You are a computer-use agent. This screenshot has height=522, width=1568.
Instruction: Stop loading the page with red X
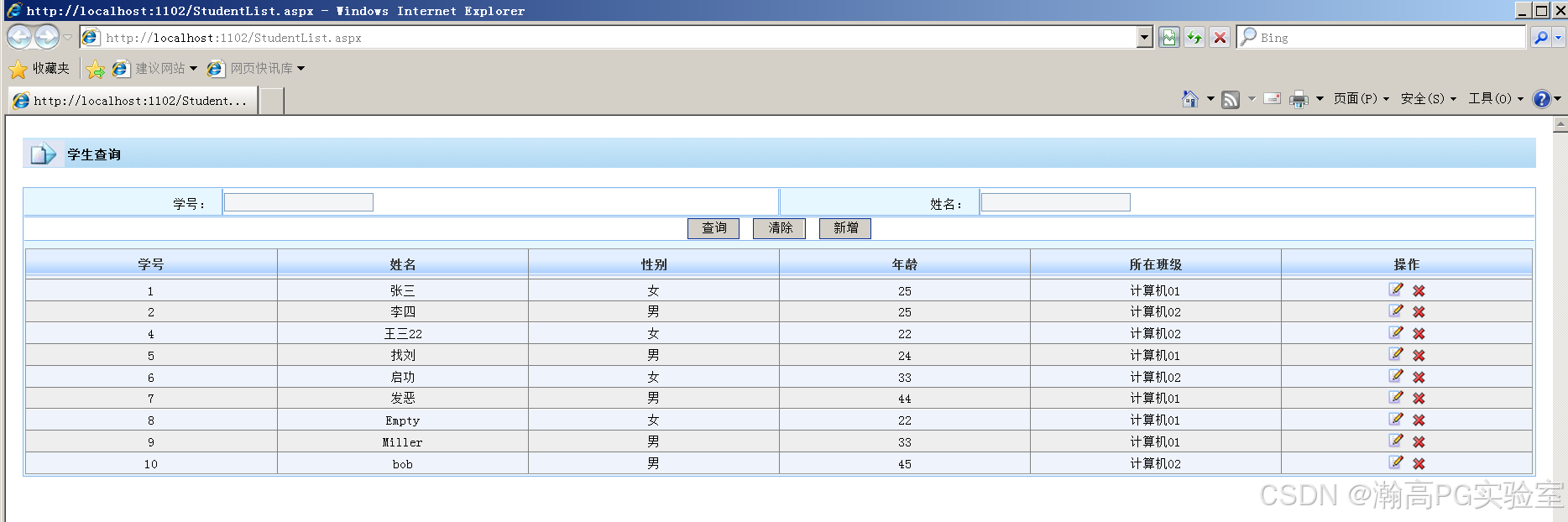tap(1220, 37)
